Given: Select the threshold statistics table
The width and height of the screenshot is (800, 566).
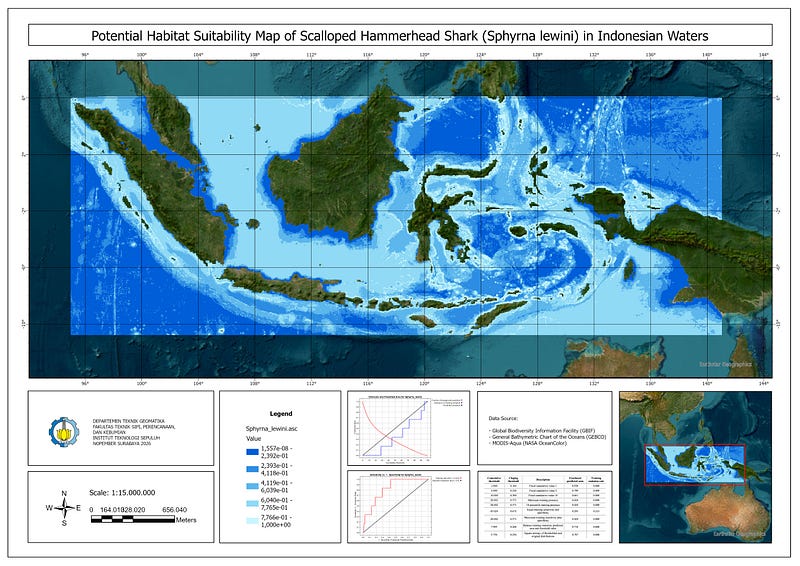Looking at the screenshot, I should pyautogui.click(x=544, y=506).
